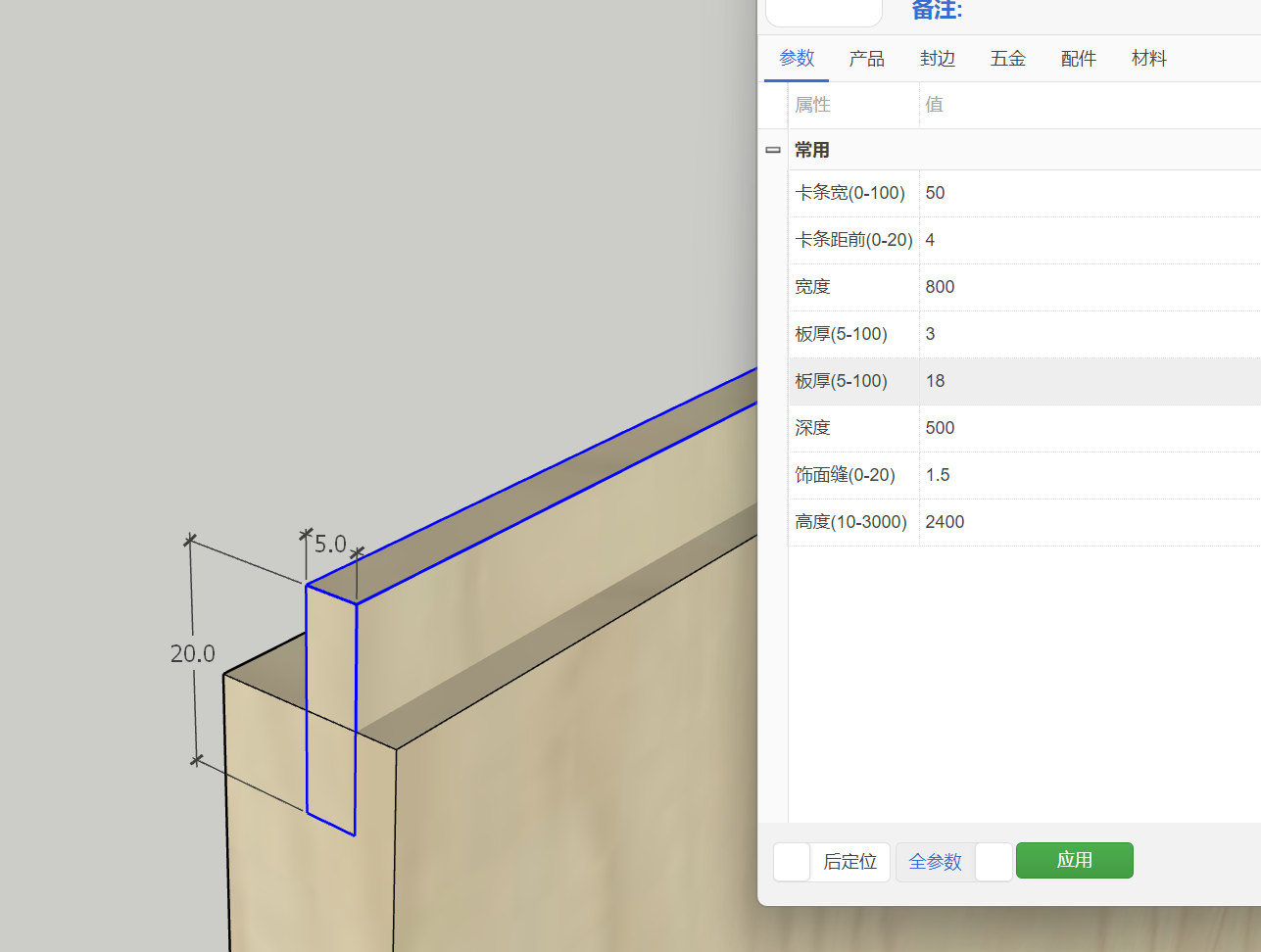Open the 配件 tab
Image resolution: width=1261 pixels, height=952 pixels.
point(1079,58)
